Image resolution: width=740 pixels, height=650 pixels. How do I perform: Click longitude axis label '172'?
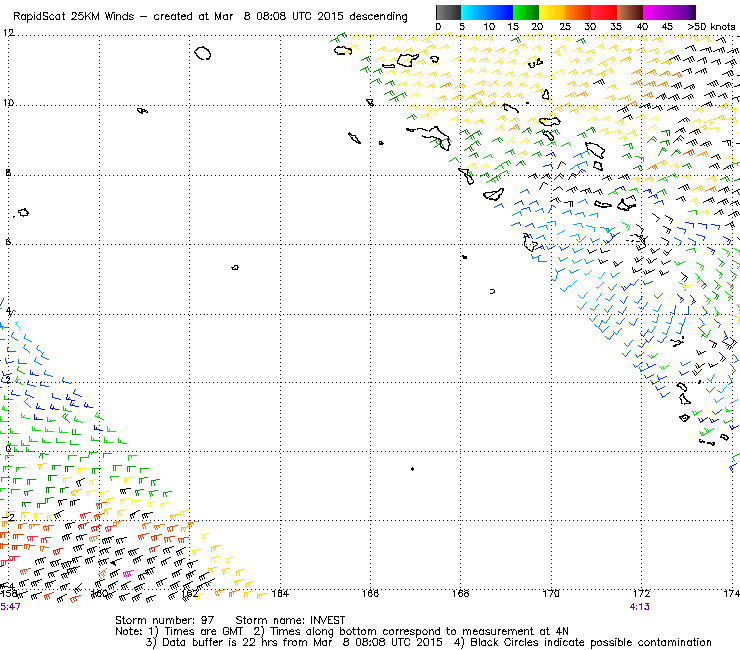point(641,593)
